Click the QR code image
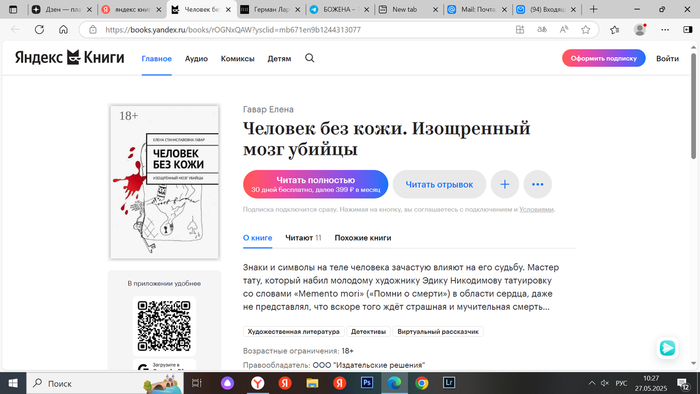 (x=164, y=325)
